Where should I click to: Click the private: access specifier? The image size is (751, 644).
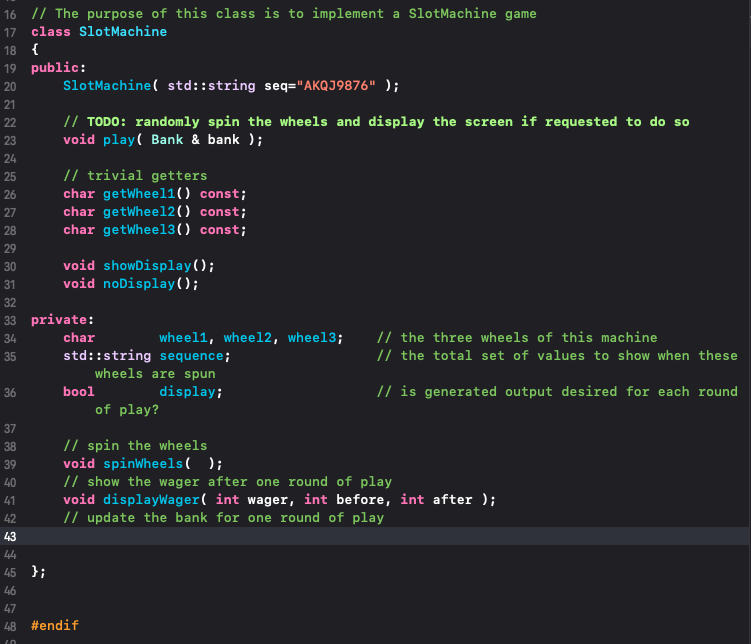tap(62, 320)
